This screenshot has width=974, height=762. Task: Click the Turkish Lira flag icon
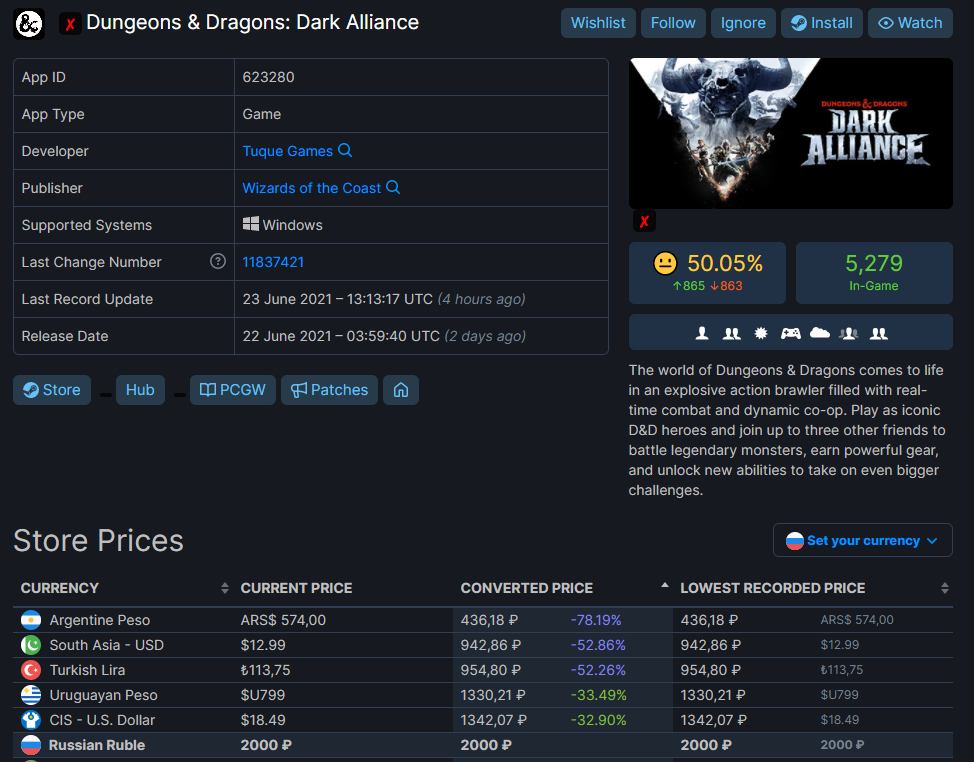pyautogui.click(x=31, y=670)
